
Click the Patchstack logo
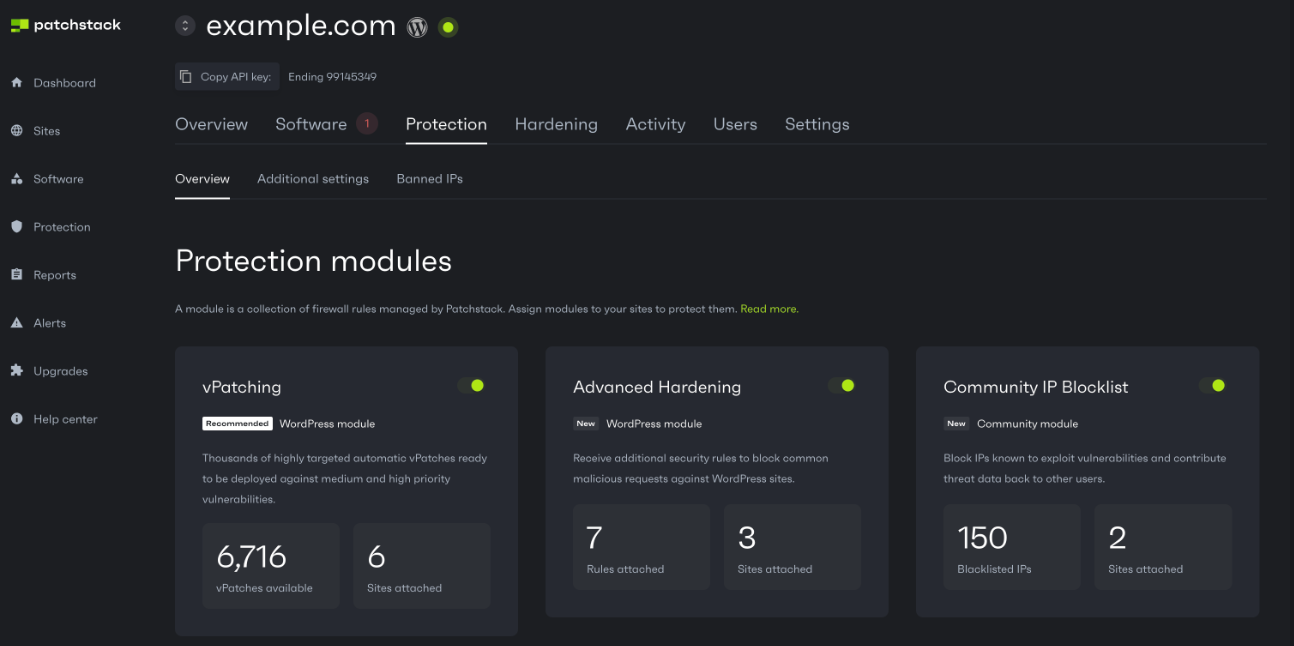click(66, 25)
